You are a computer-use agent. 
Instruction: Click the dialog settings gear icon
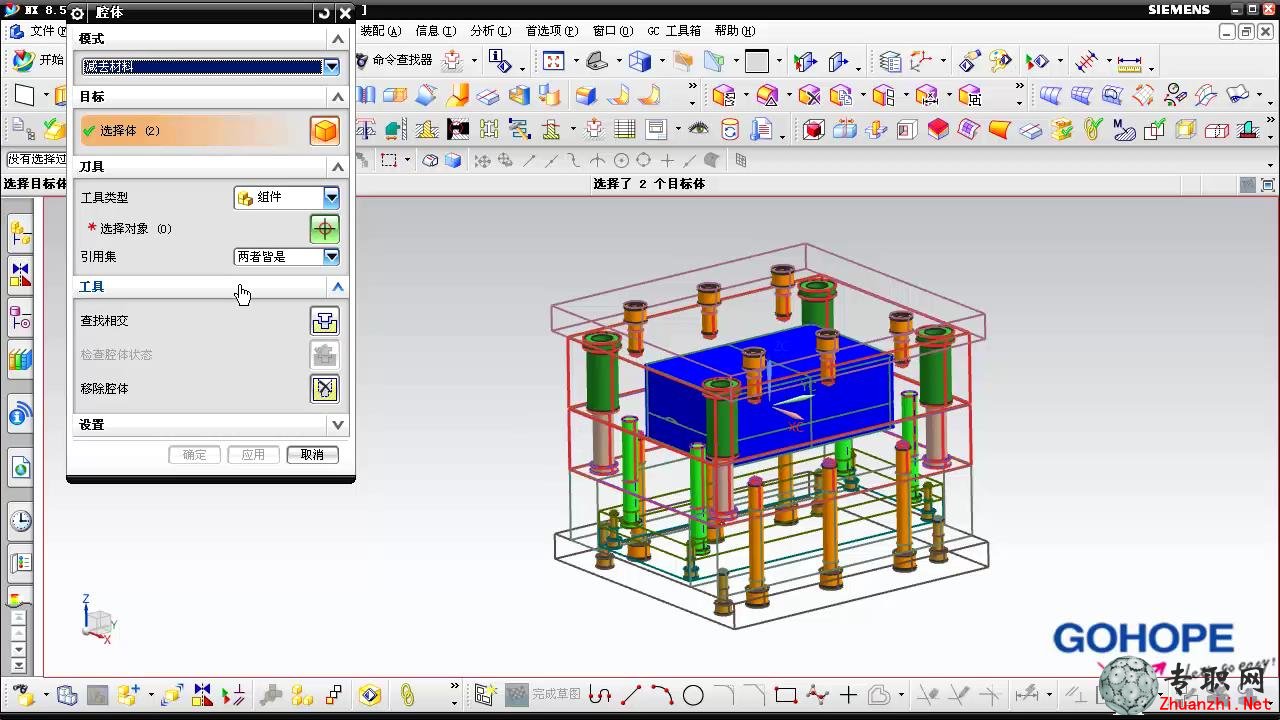click(x=78, y=13)
